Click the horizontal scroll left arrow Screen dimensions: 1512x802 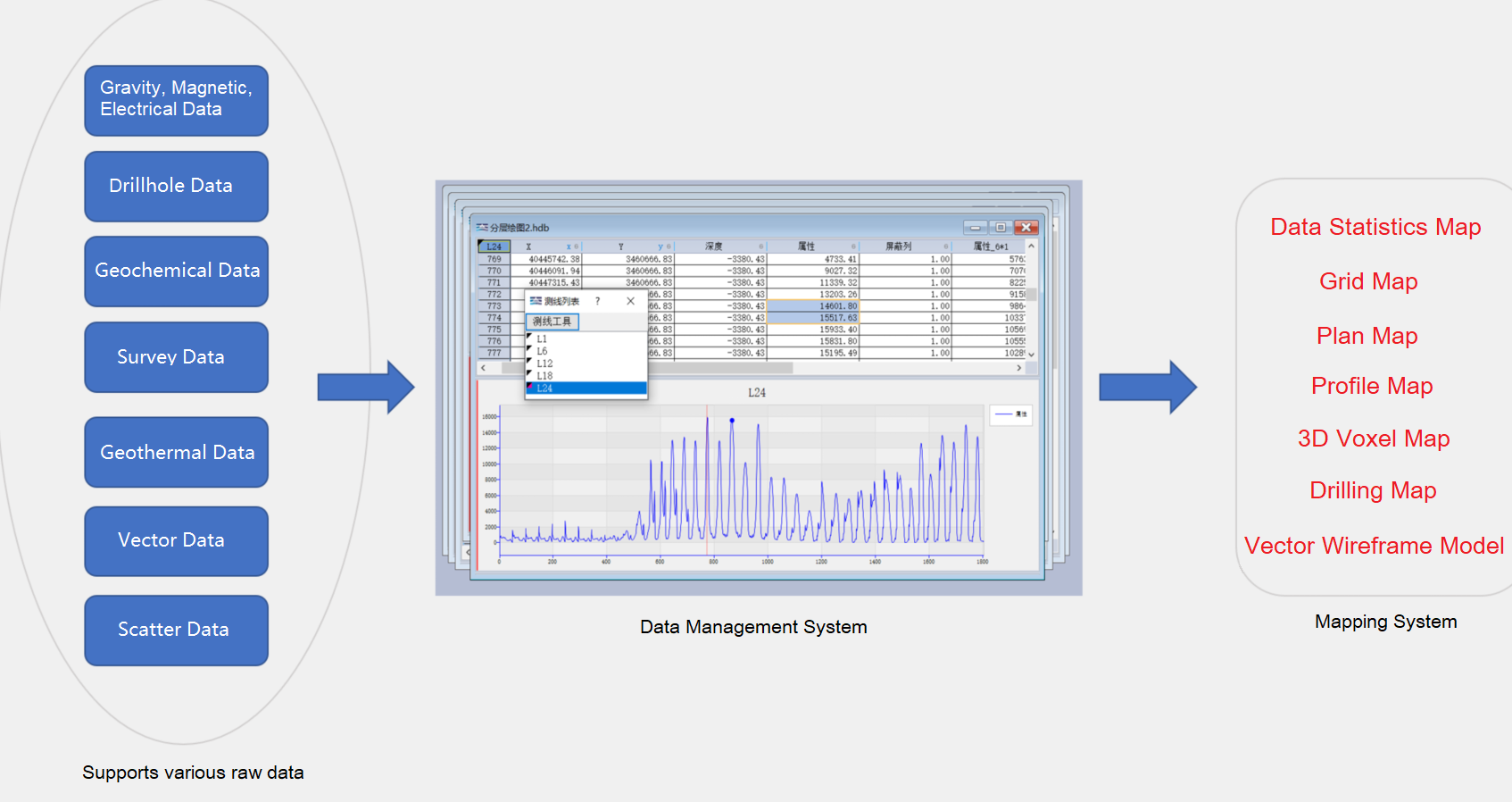point(484,367)
